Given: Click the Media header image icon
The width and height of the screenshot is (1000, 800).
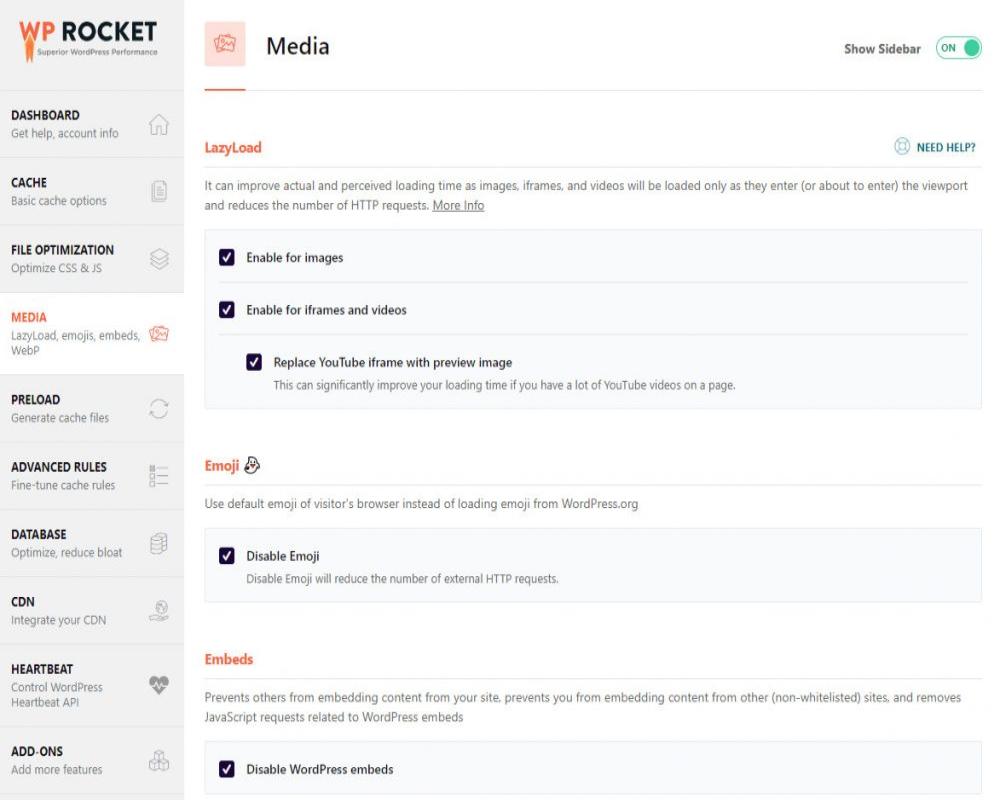Looking at the screenshot, I should click(x=225, y=46).
